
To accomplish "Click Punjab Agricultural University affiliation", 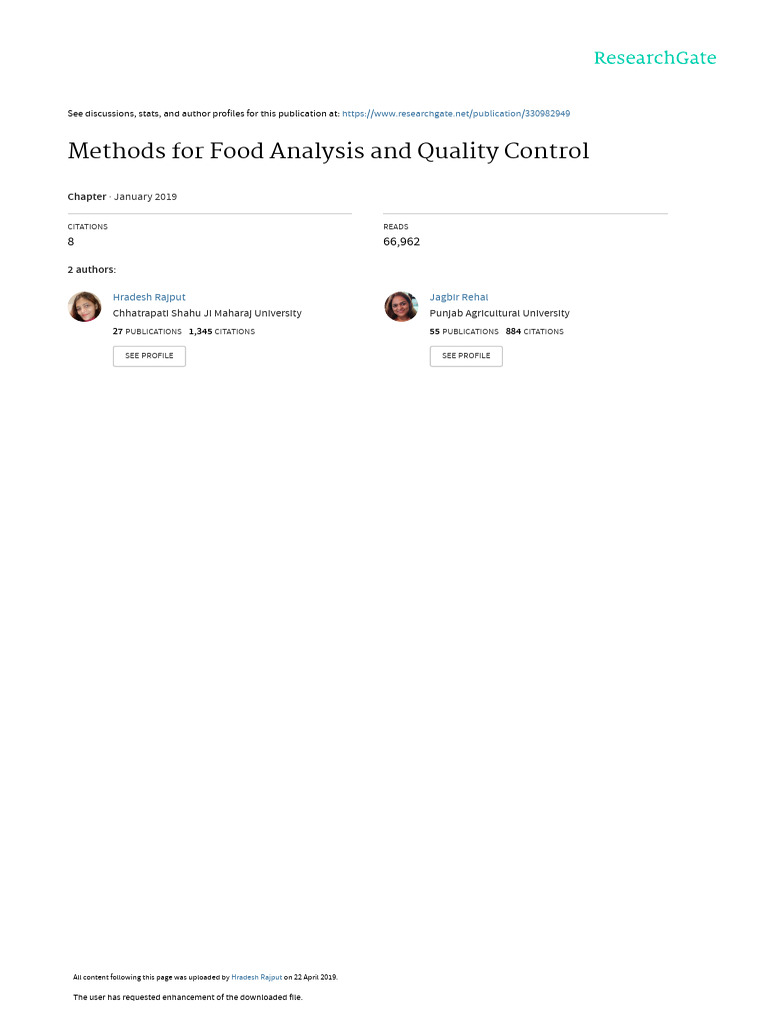I will pyautogui.click(x=499, y=313).
